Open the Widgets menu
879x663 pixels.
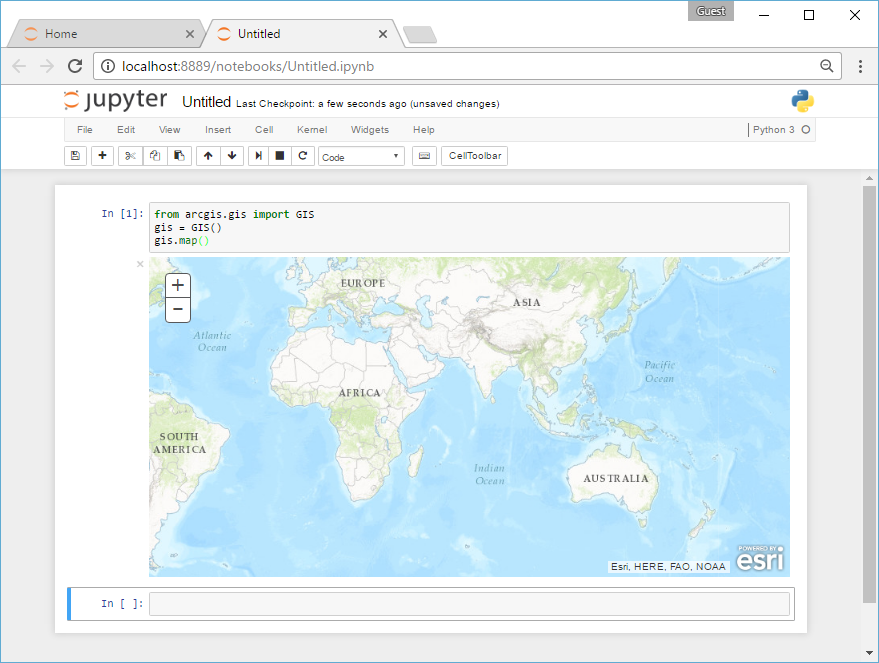click(369, 129)
